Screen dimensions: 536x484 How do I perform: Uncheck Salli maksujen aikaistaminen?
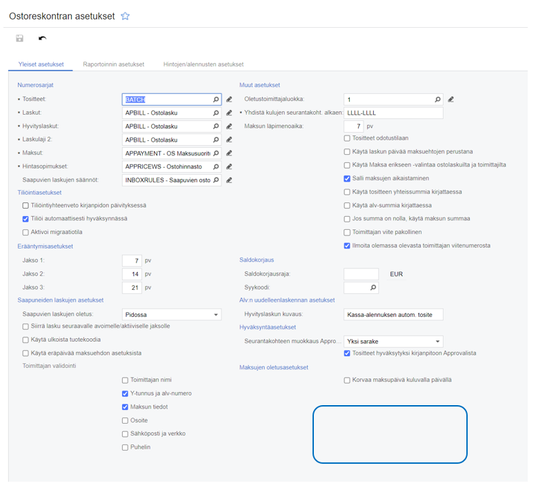(347, 178)
